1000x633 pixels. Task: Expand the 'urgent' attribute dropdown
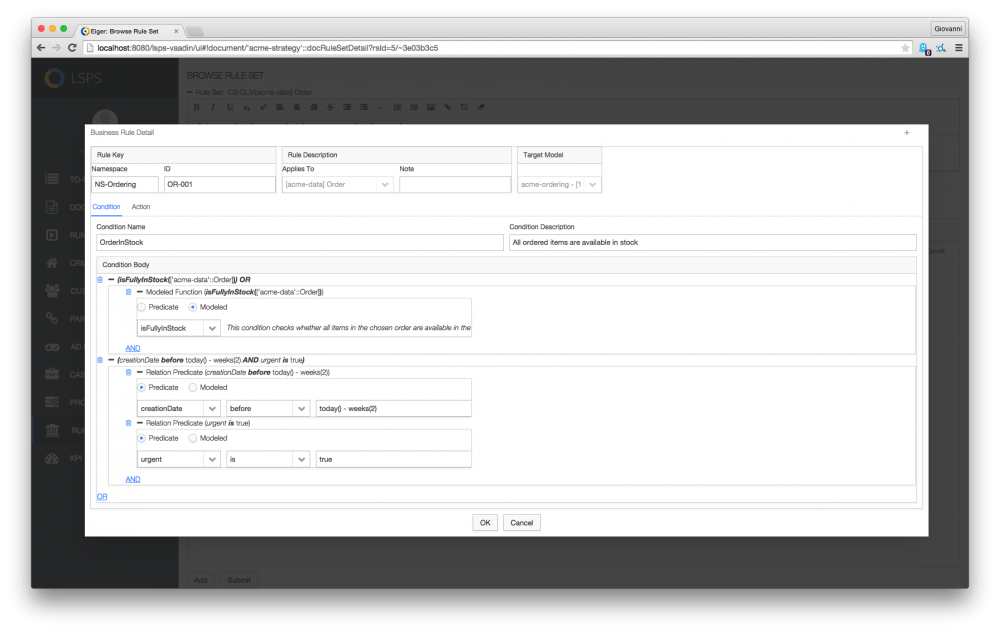(211, 459)
